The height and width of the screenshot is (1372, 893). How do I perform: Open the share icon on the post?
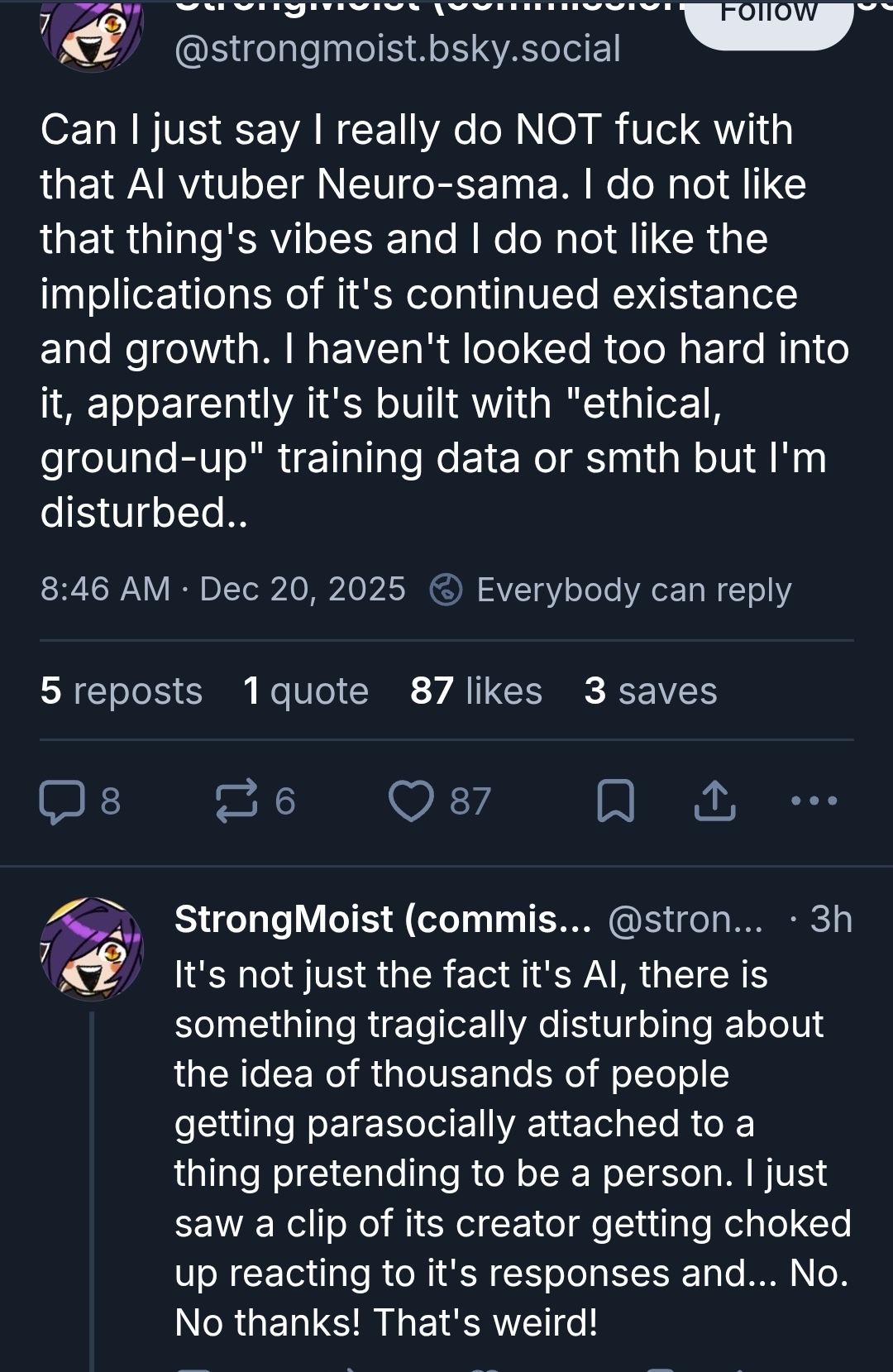coord(714,801)
